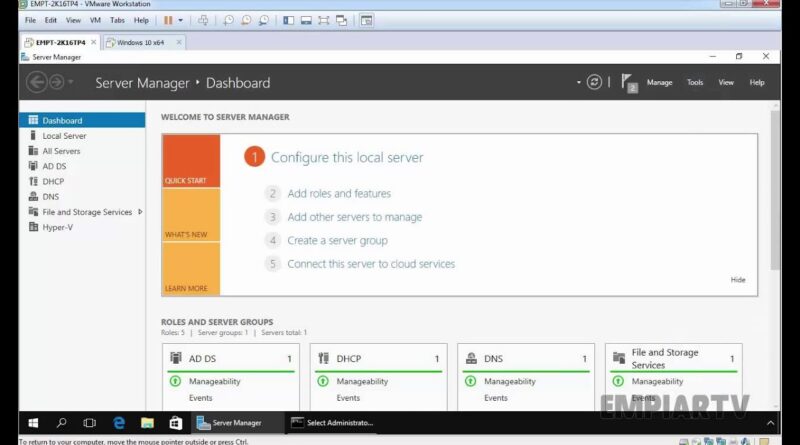Click Create a server group link
Screen dimensions: 800x445
[337, 240]
